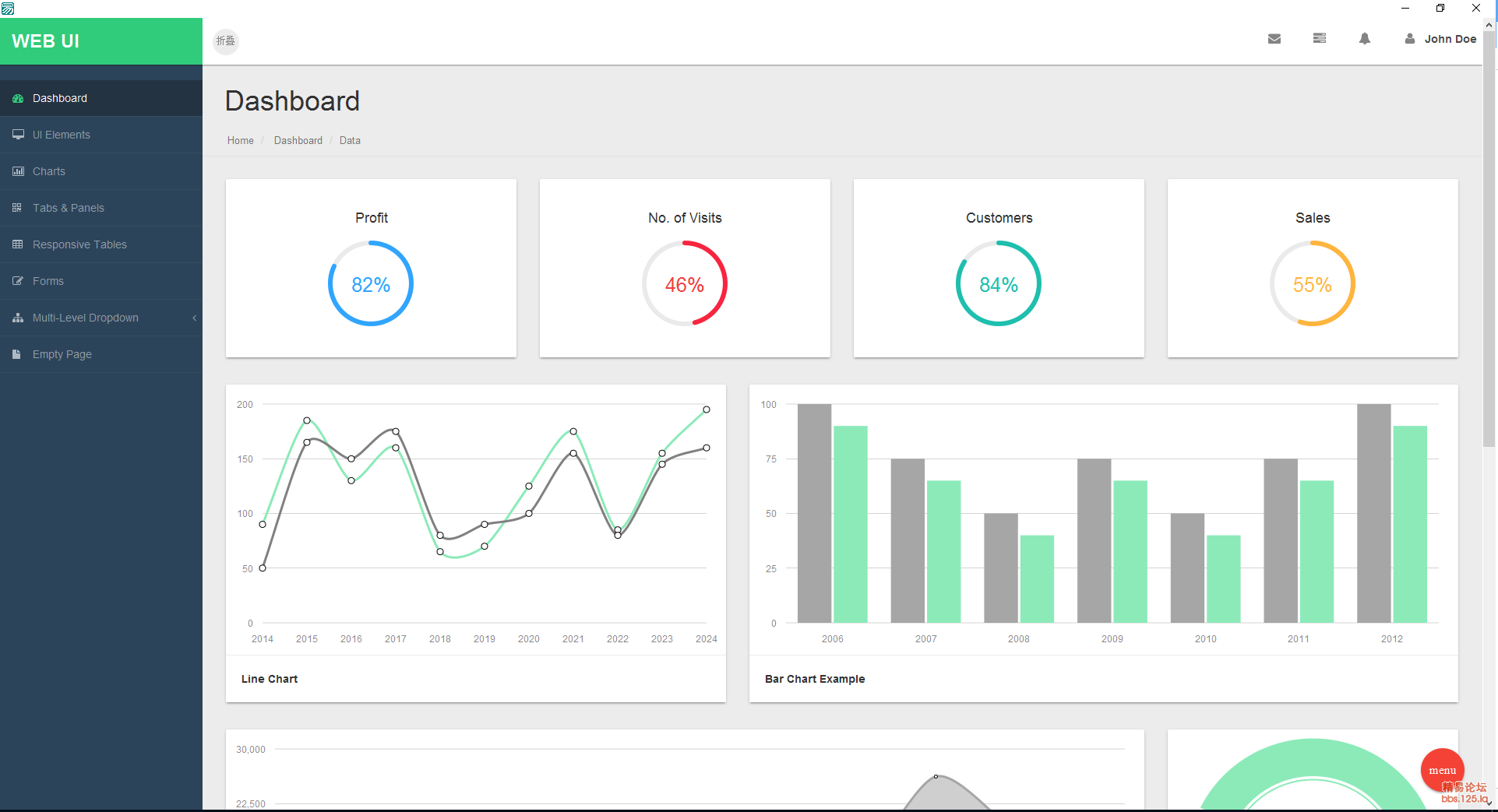The image size is (1498, 812).
Task: Click the Customers 84% progress ring
Action: 999,283
